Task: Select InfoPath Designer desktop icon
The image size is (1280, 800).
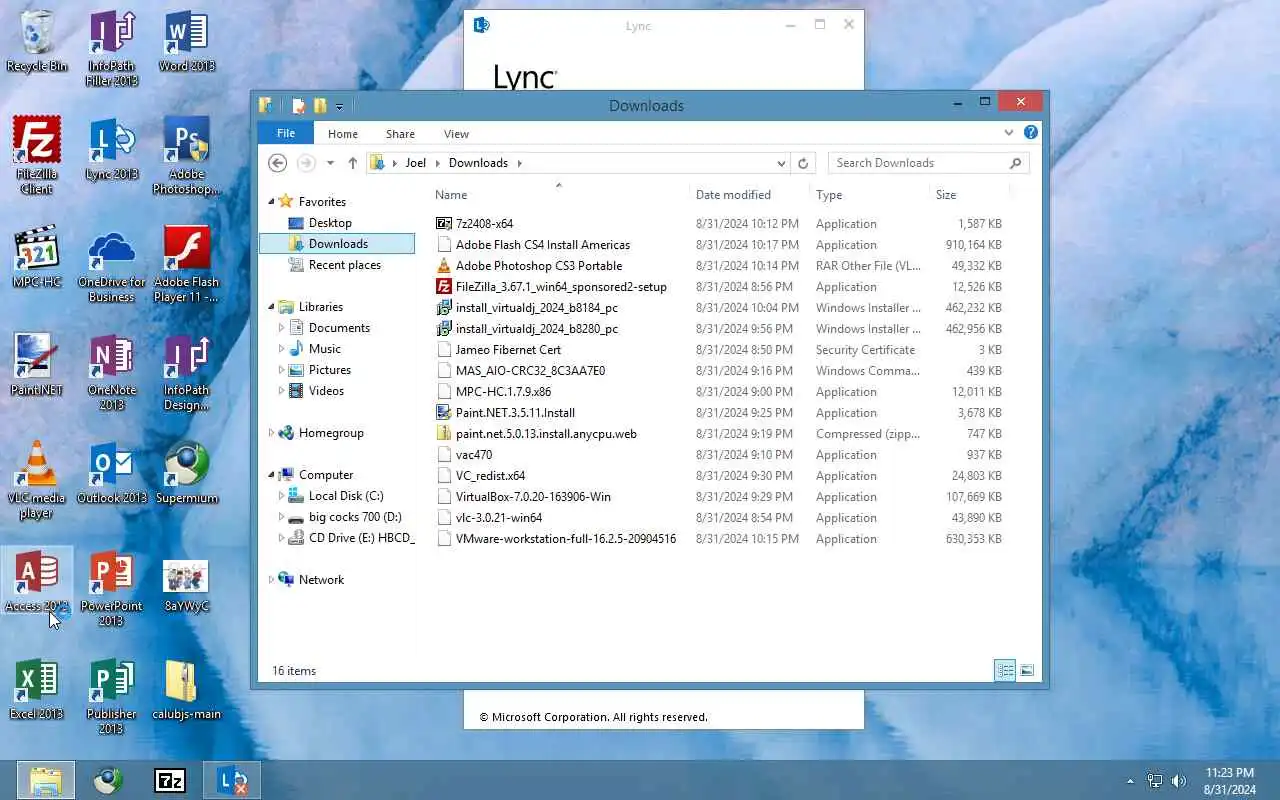Action: (x=186, y=372)
